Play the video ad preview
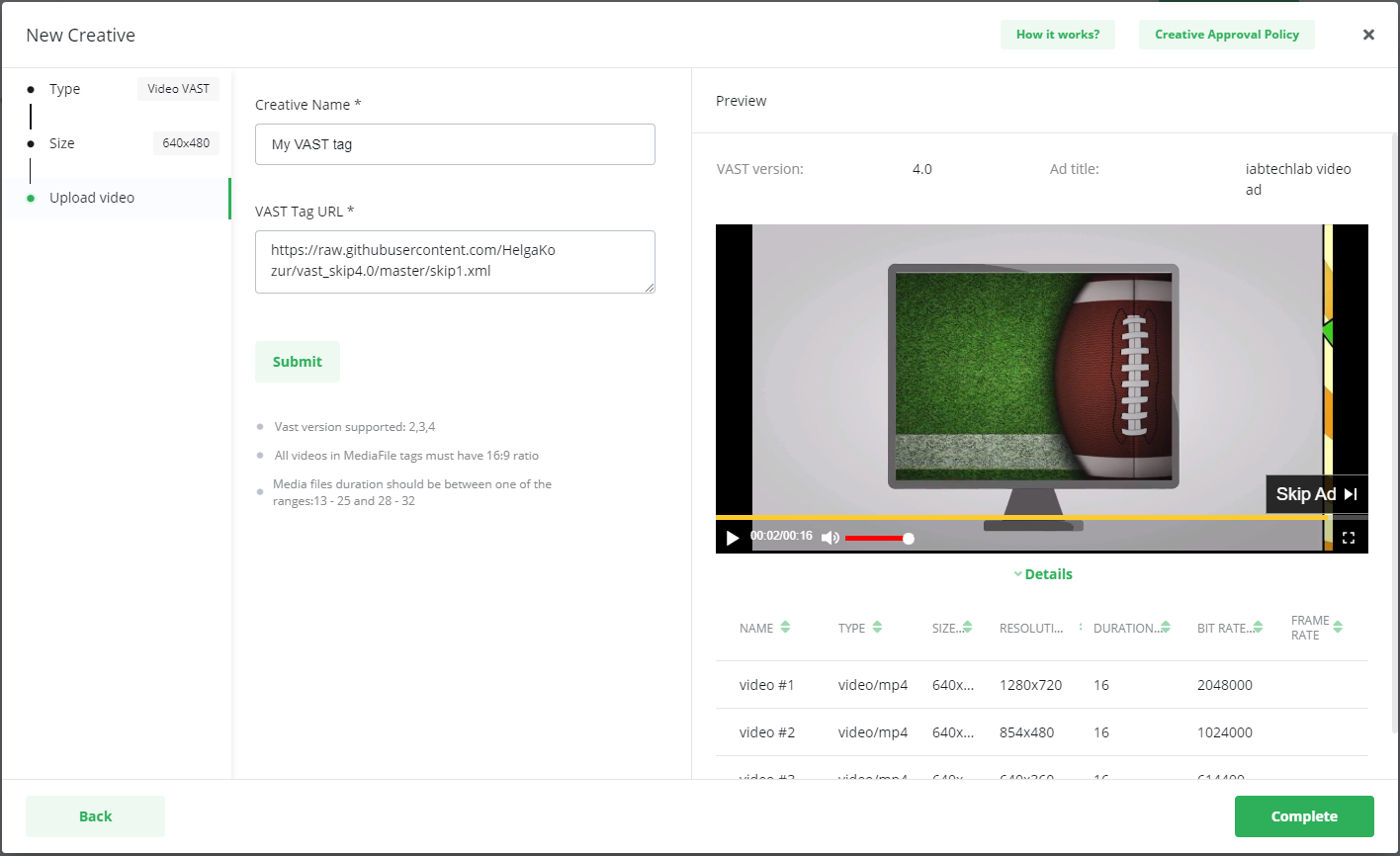1400x856 pixels. (x=733, y=538)
